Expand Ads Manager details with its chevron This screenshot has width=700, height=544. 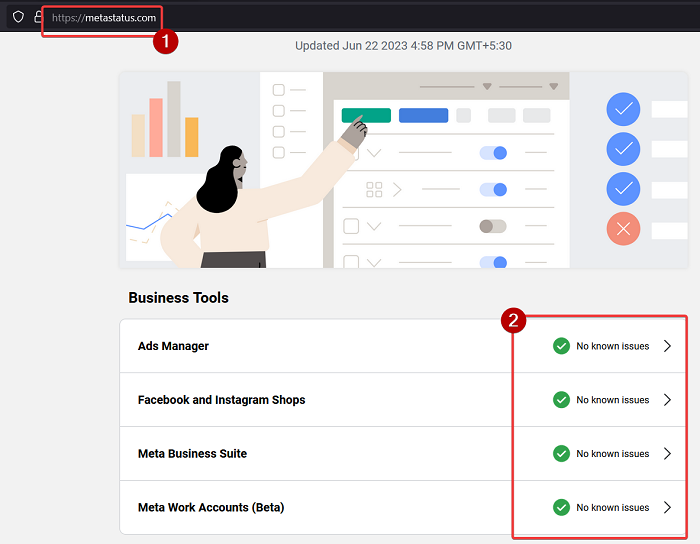667,346
